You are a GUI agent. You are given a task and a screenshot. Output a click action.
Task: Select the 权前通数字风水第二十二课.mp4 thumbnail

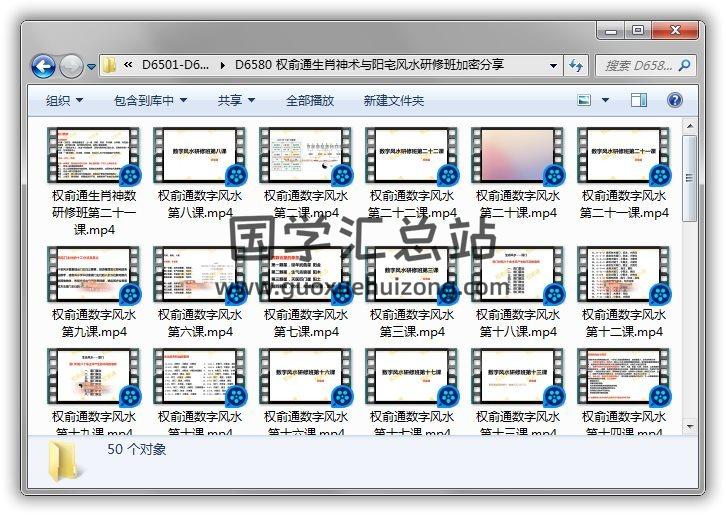[412, 156]
